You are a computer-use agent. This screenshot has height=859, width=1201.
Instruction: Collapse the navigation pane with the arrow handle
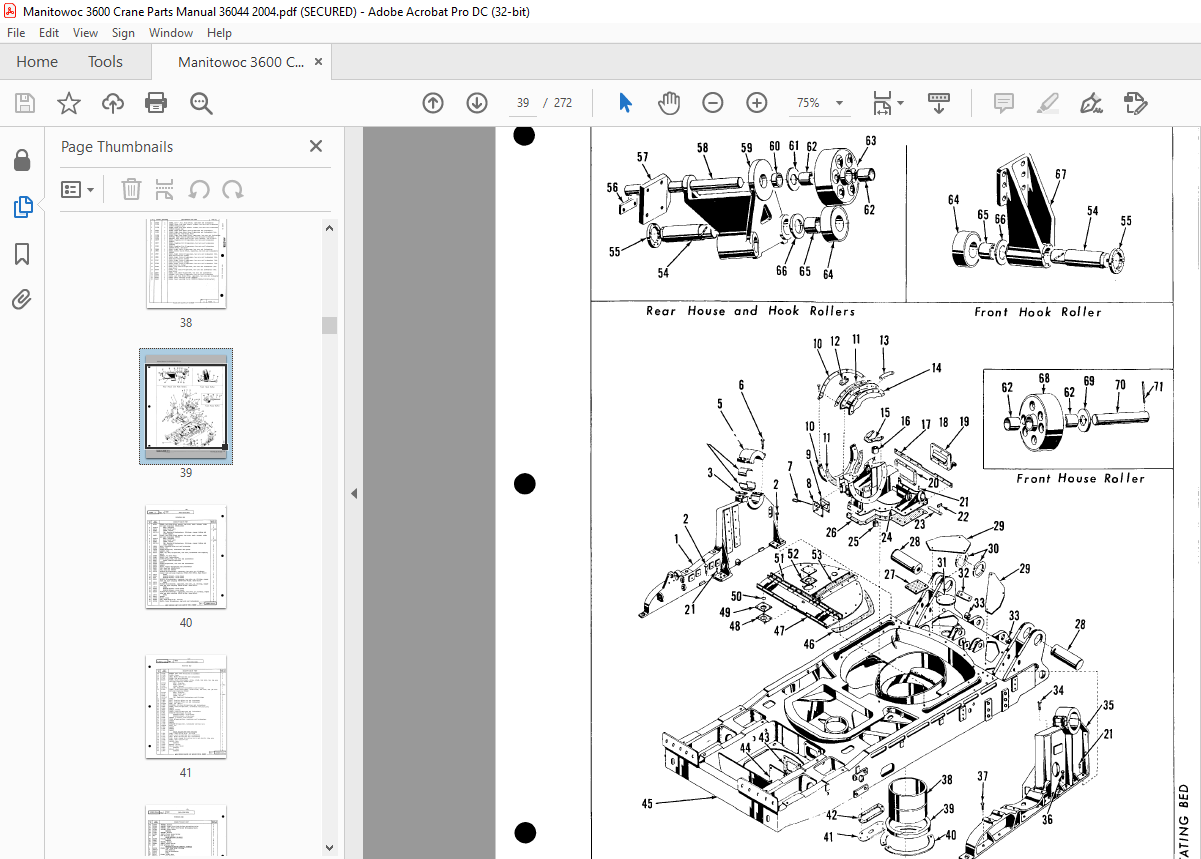pyautogui.click(x=353, y=493)
